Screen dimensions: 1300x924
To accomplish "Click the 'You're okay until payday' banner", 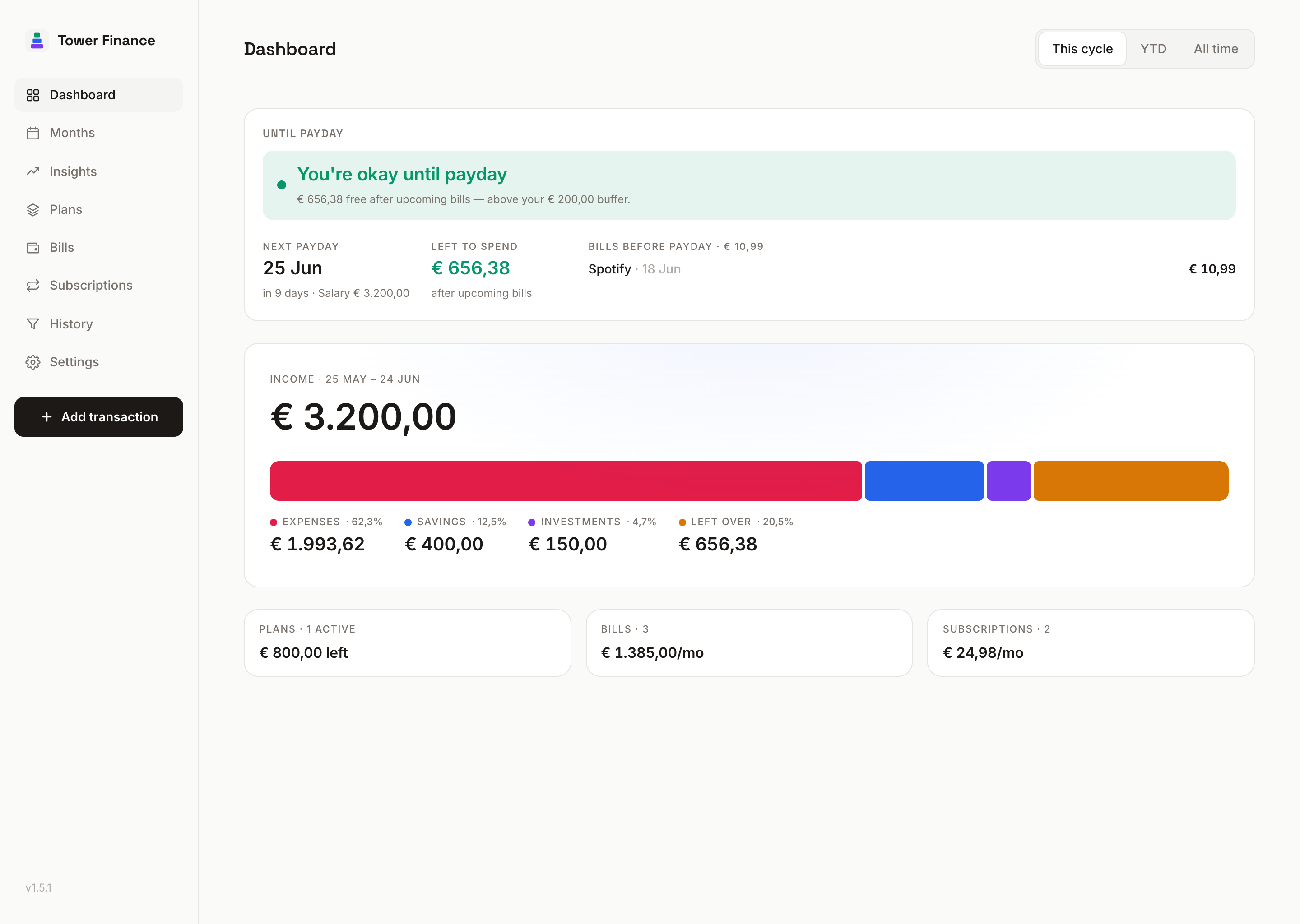I will (x=749, y=185).
